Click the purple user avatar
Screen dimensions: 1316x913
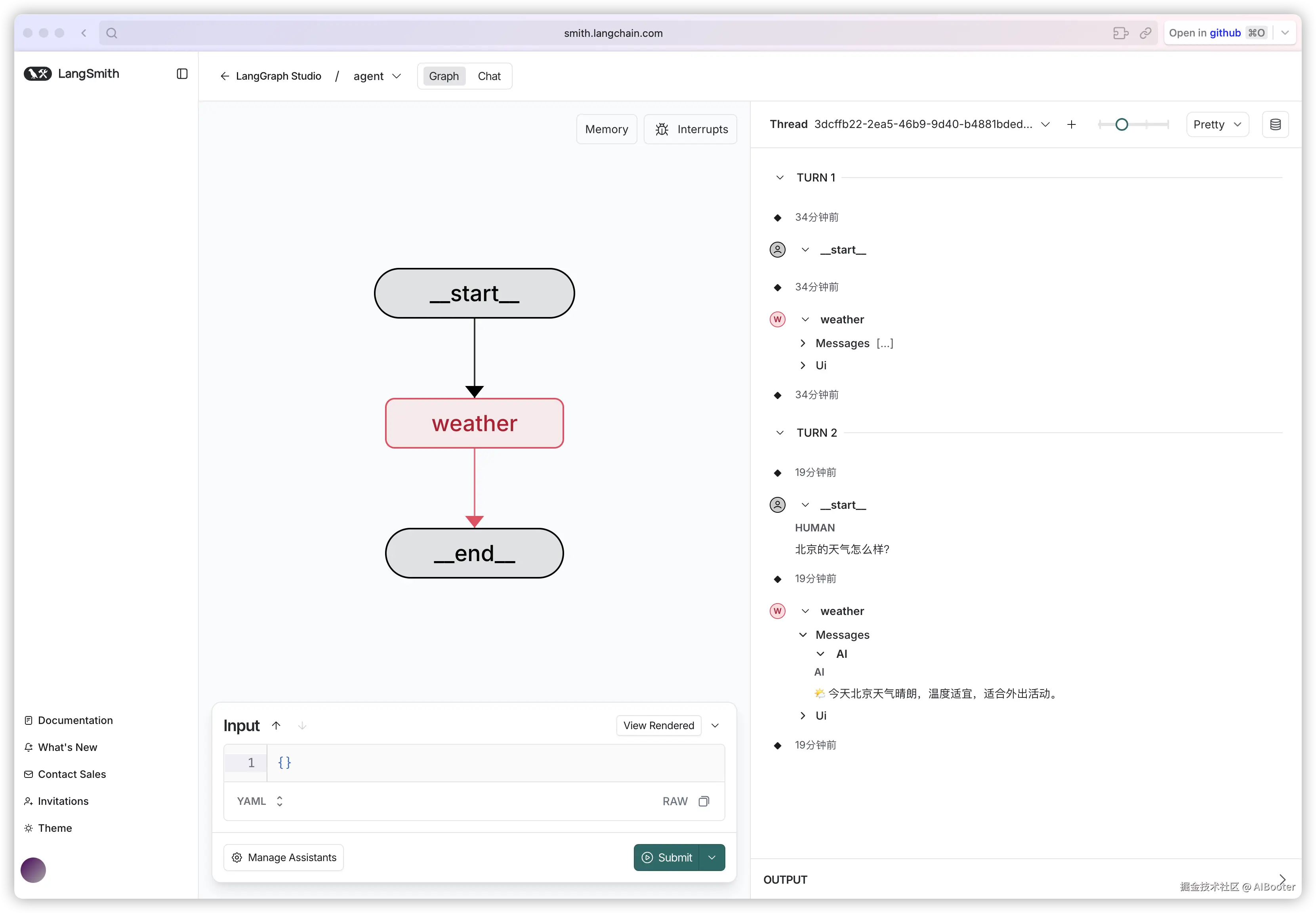coord(33,870)
